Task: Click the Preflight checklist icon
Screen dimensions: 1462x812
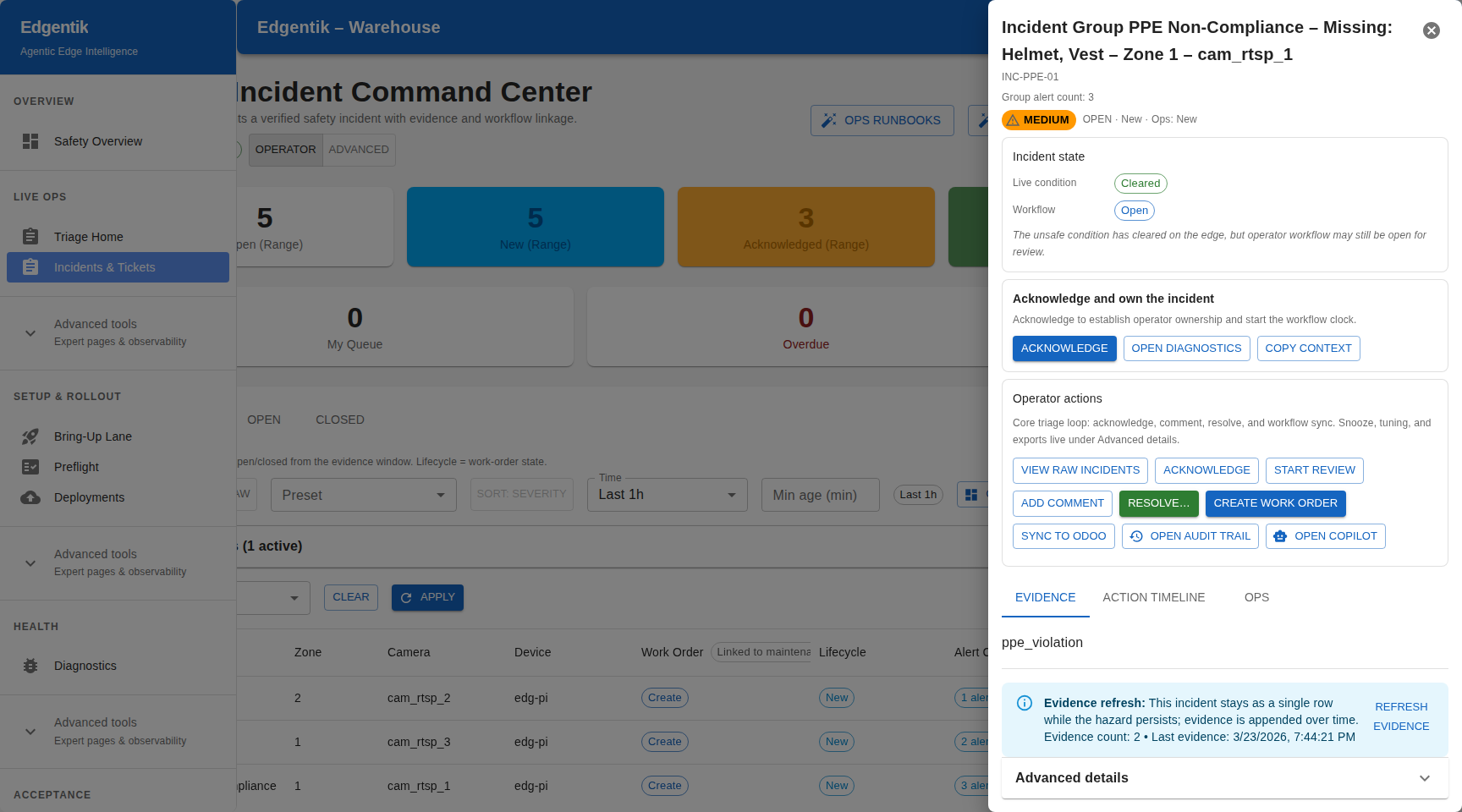Action: [x=30, y=467]
